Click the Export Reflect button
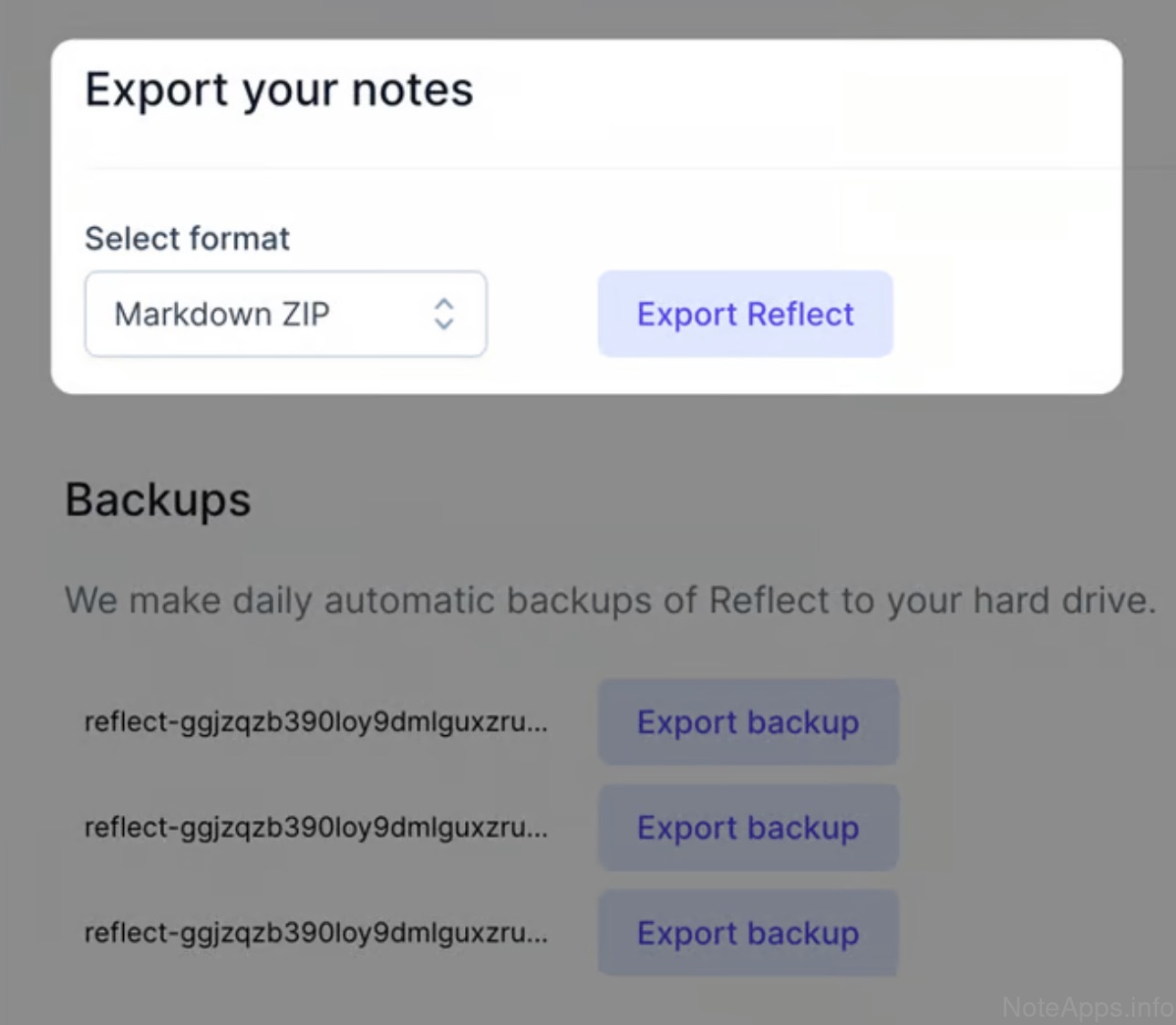This screenshot has height=1025, width=1176. [x=745, y=314]
